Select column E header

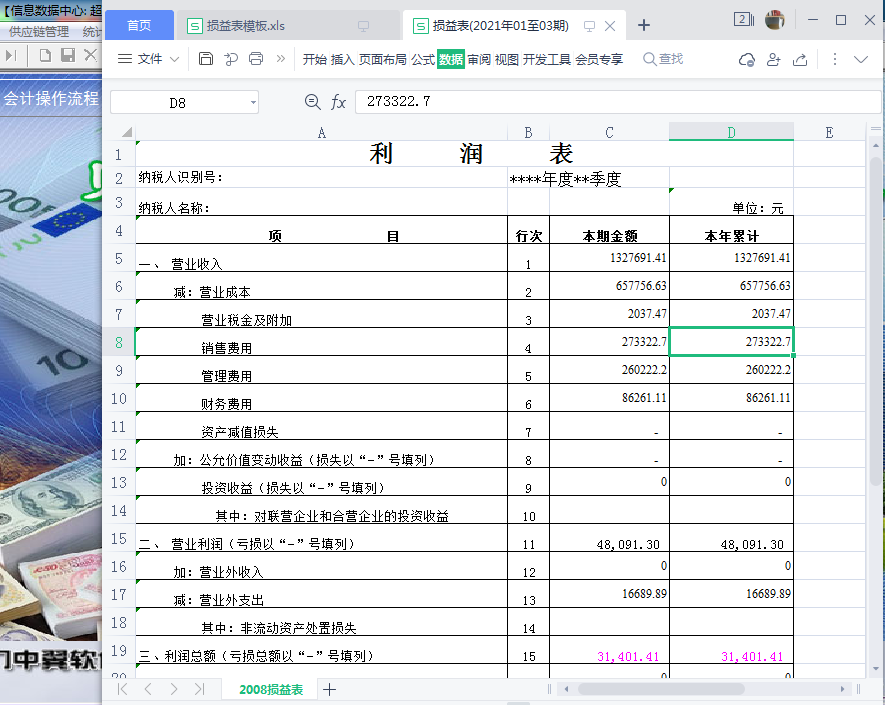829,132
